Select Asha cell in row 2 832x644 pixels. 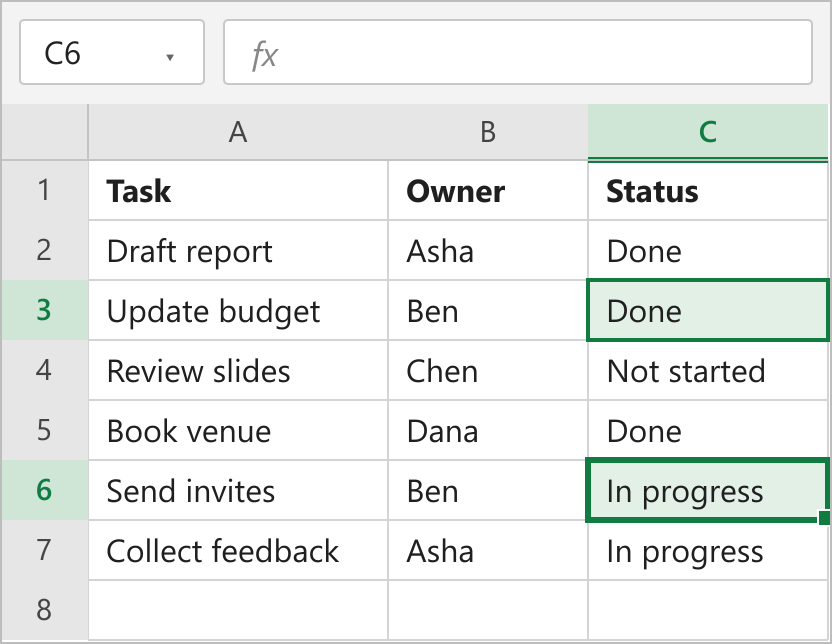click(488, 250)
